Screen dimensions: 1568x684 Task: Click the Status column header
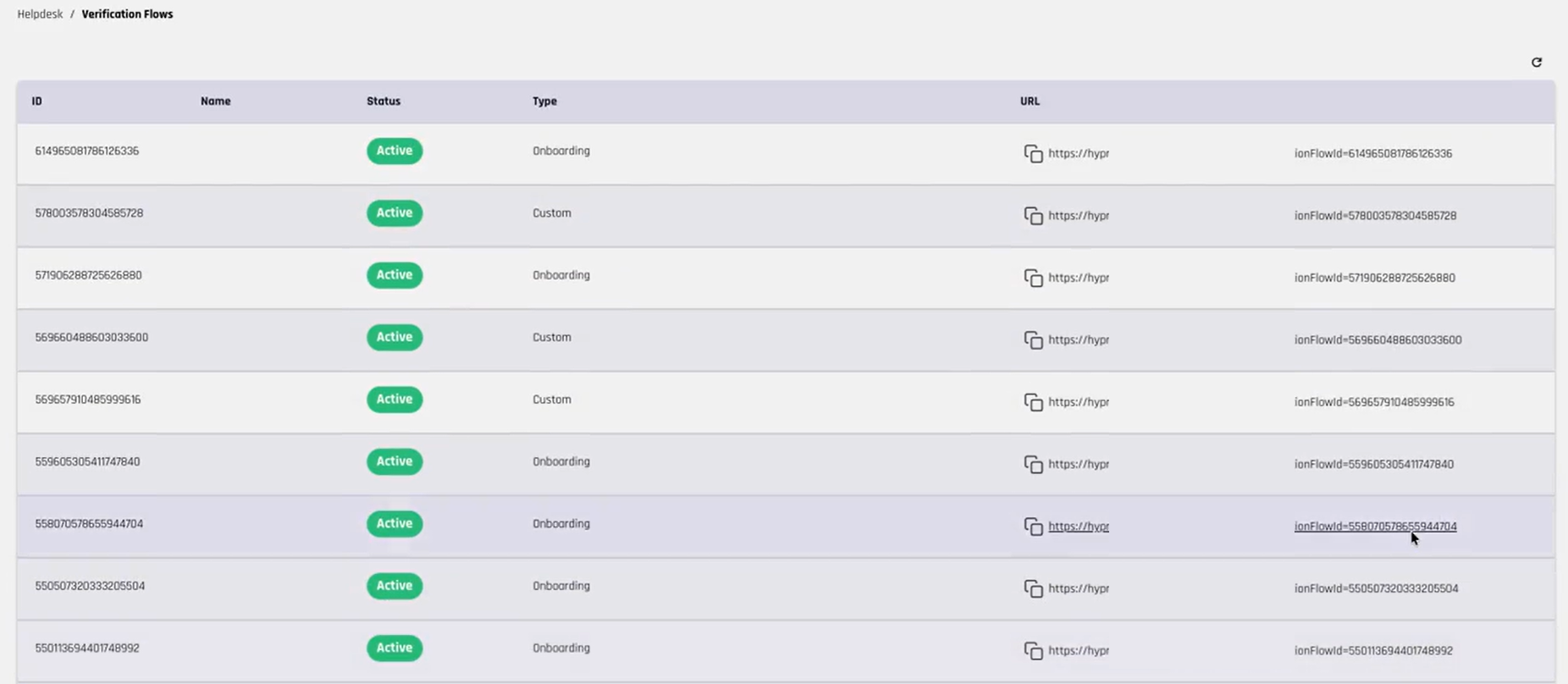384,101
